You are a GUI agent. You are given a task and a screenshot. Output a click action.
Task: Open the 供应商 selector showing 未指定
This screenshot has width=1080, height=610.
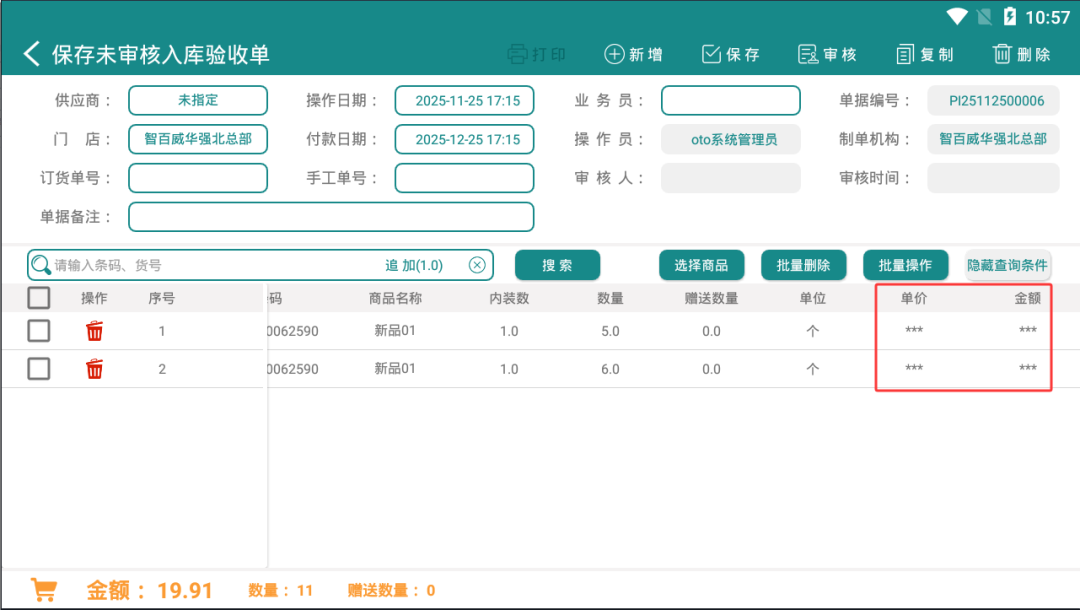pyautogui.click(x=198, y=101)
